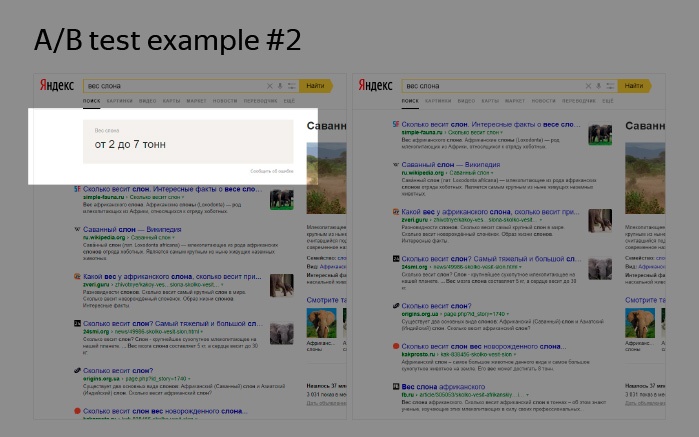Open Карты tab in left screenshot
Viewport: 699px width, 437px height.
[x=172, y=101]
